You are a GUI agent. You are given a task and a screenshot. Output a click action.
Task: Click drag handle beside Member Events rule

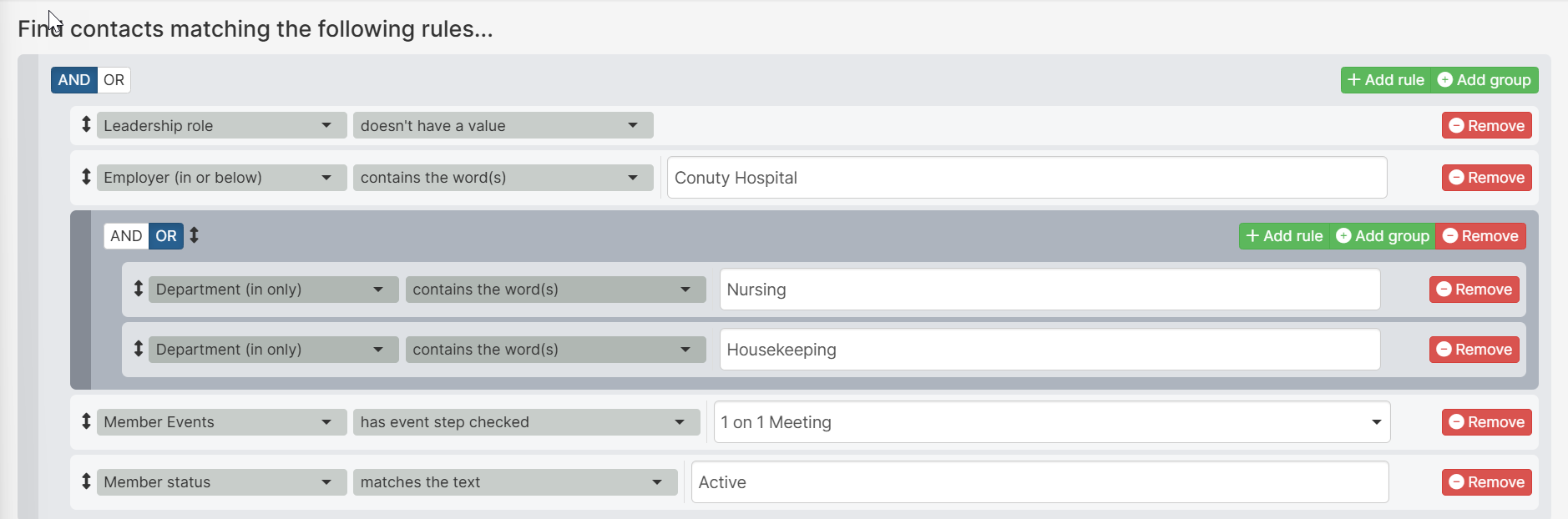point(86,421)
